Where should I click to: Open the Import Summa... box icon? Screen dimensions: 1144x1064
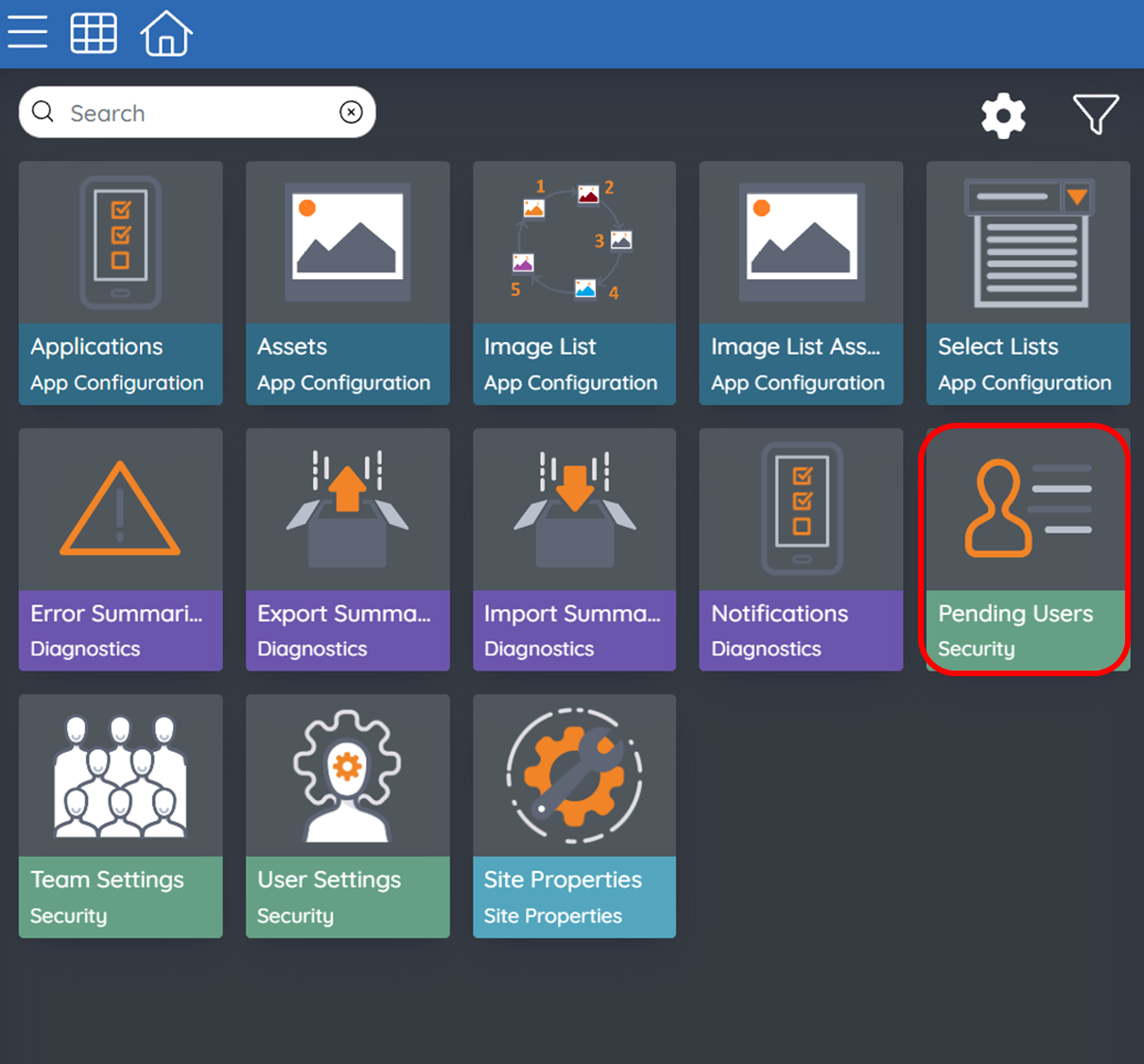[x=575, y=508]
